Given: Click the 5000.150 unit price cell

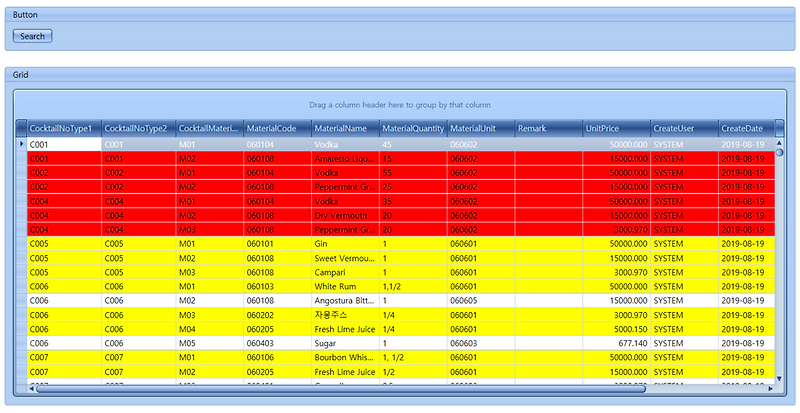Looking at the screenshot, I should [616, 329].
